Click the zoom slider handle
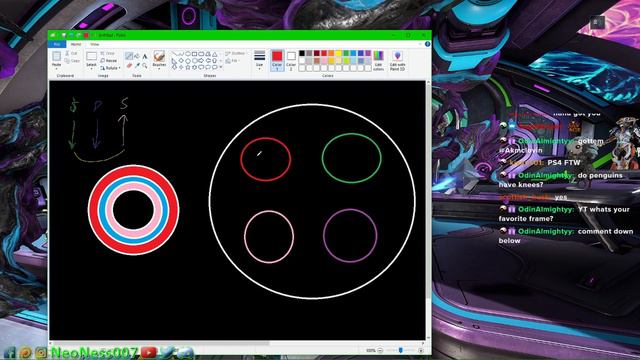The height and width of the screenshot is (360, 640). (x=401, y=350)
